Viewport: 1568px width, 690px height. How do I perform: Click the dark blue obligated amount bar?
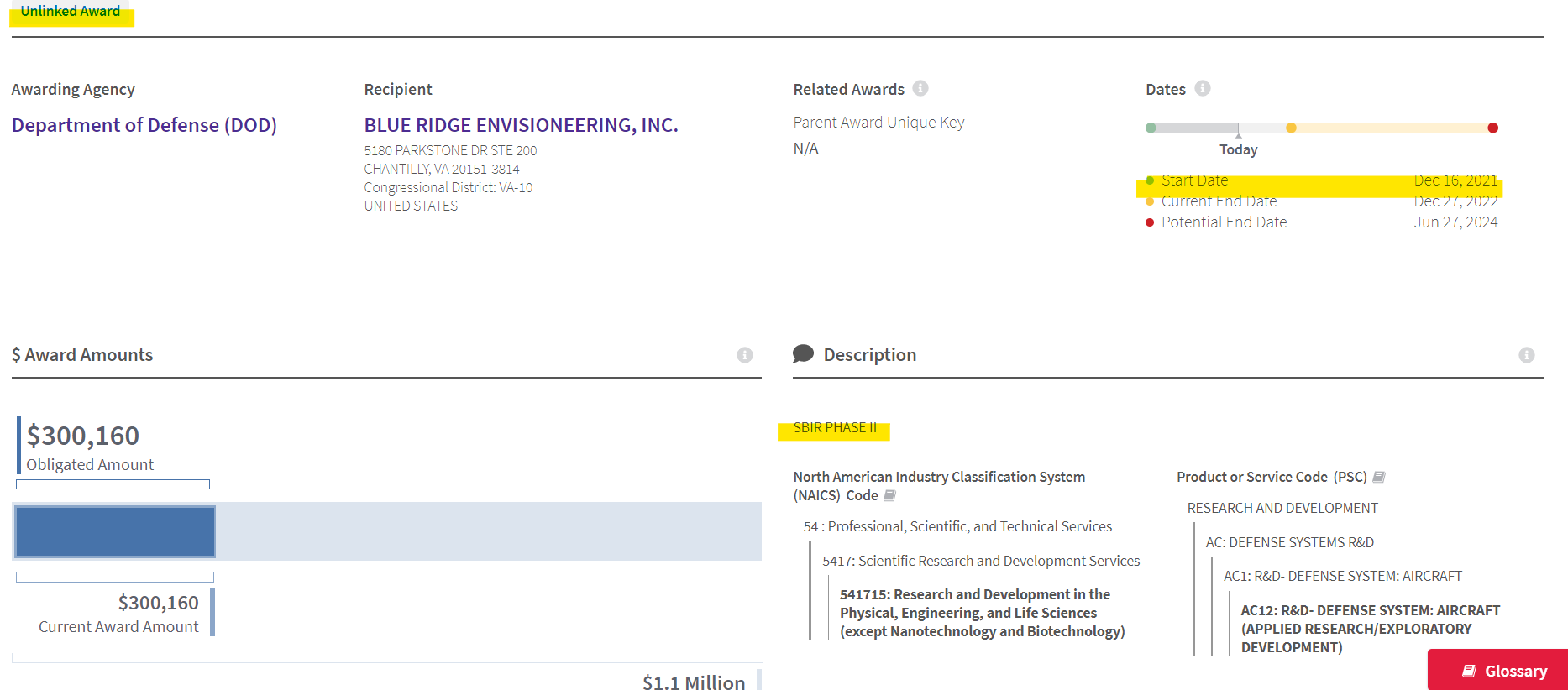click(116, 531)
